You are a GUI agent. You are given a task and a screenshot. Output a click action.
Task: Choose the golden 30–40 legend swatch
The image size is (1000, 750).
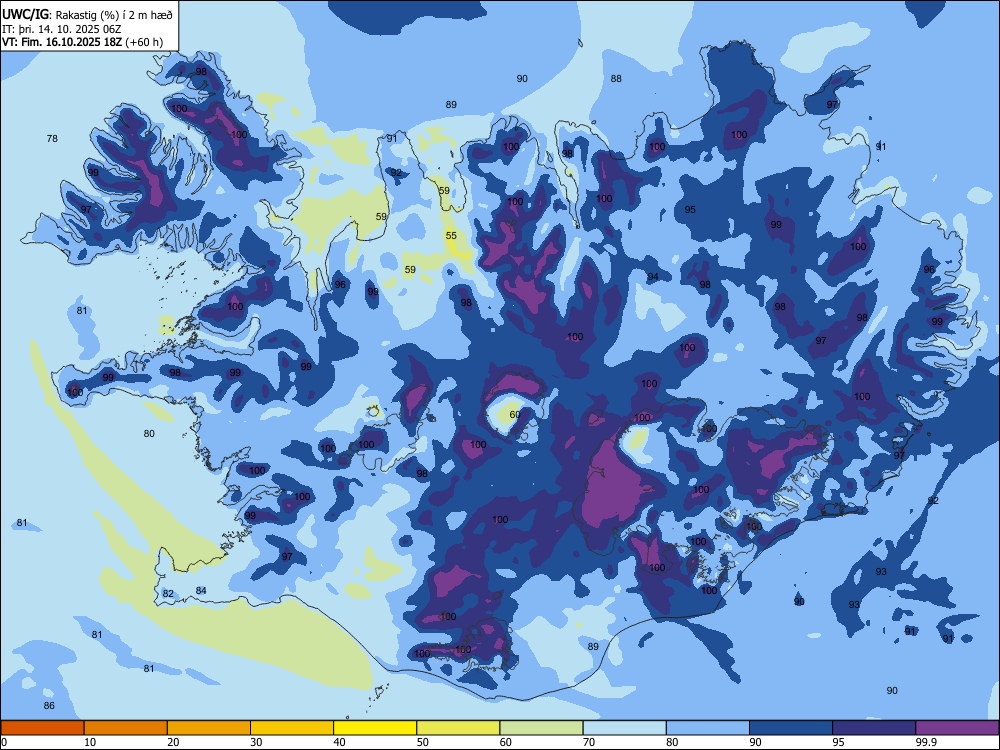(292, 728)
